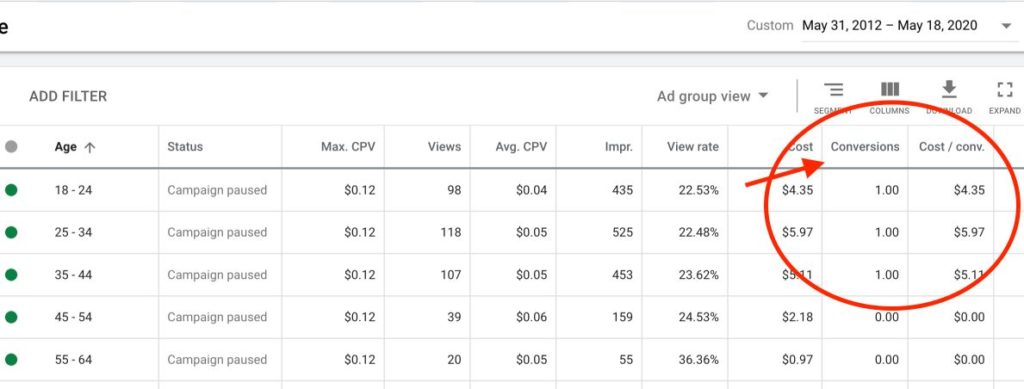Open the Columns icon
The height and width of the screenshot is (389, 1024).
tap(889, 89)
